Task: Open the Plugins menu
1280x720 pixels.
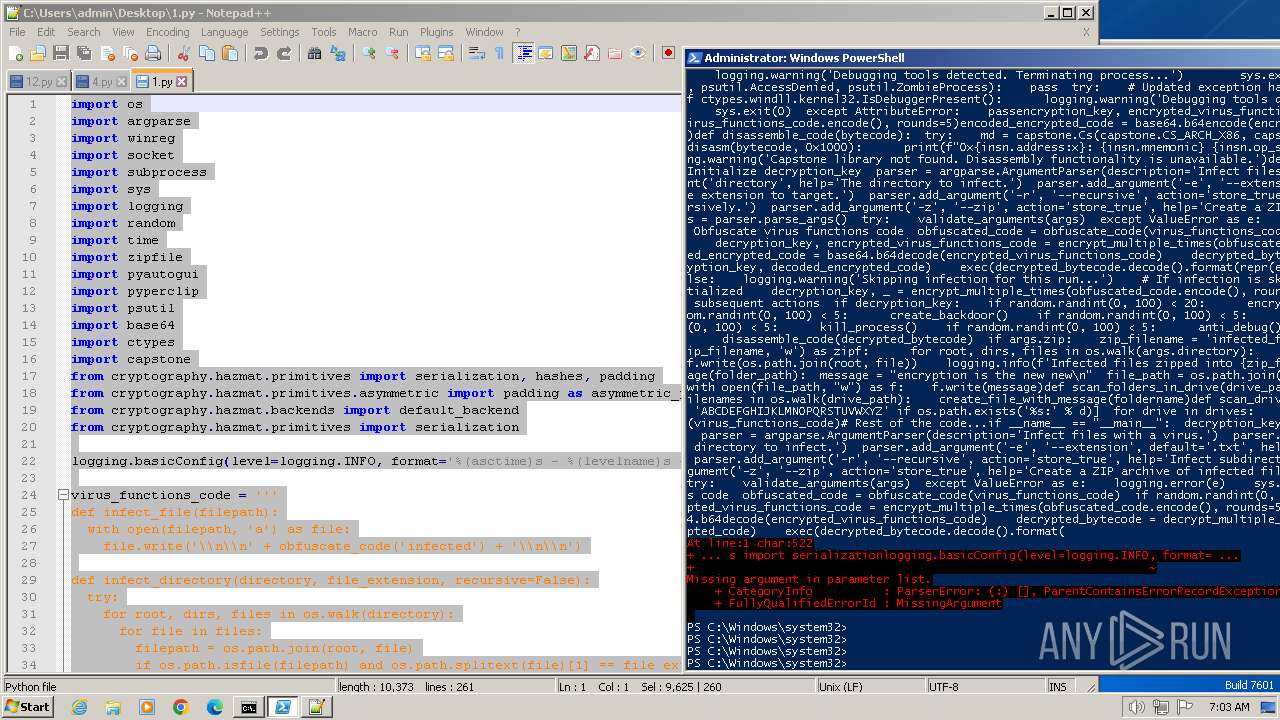Action: (436, 32)
